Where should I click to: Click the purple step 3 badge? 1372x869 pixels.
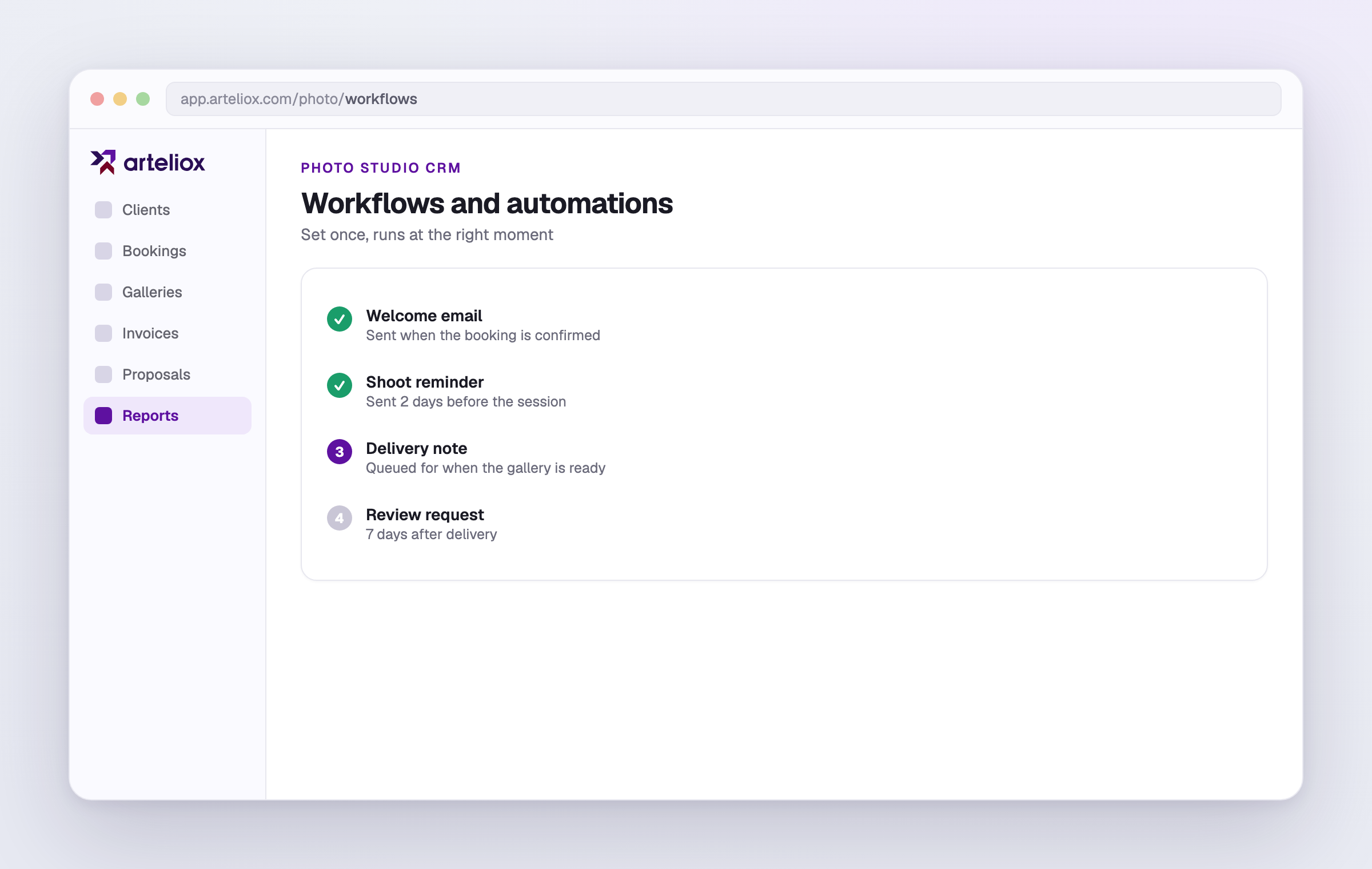pyautogui.click(x=340, y=452)
